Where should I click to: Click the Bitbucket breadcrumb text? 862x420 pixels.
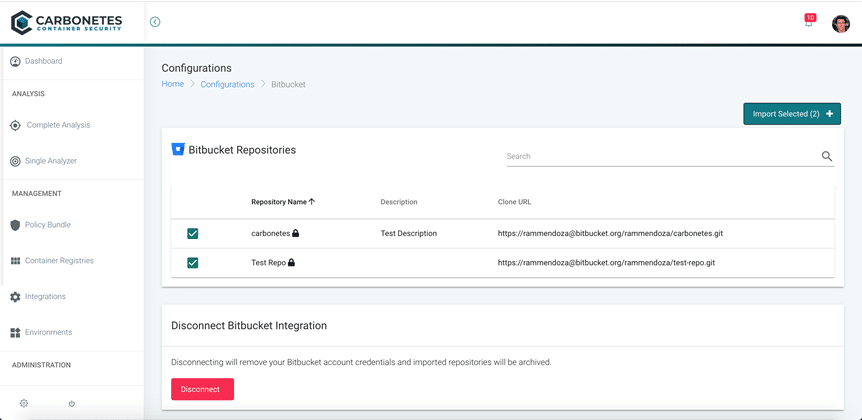click(x=289, y=85)
